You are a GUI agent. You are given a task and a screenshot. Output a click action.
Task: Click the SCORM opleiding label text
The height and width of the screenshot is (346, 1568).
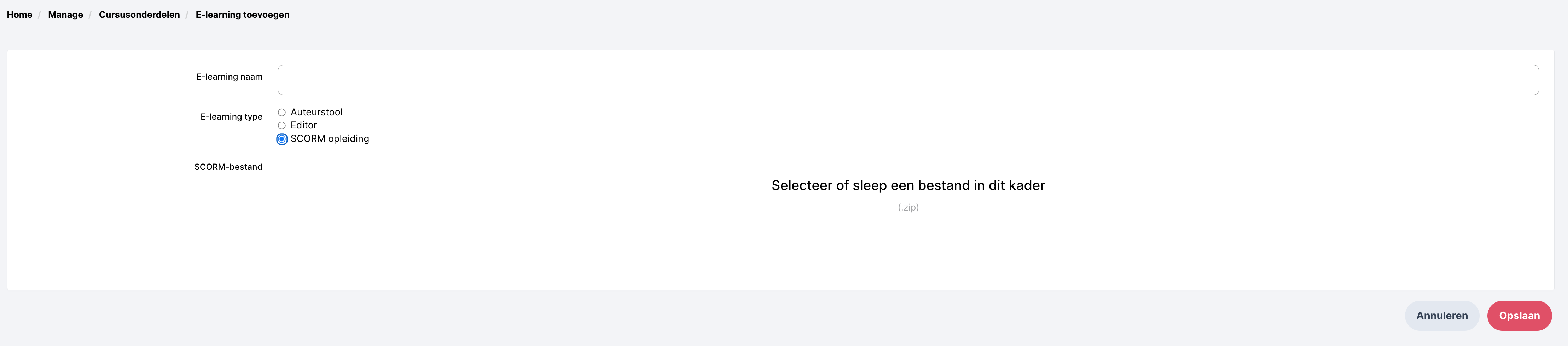(329, 139)
